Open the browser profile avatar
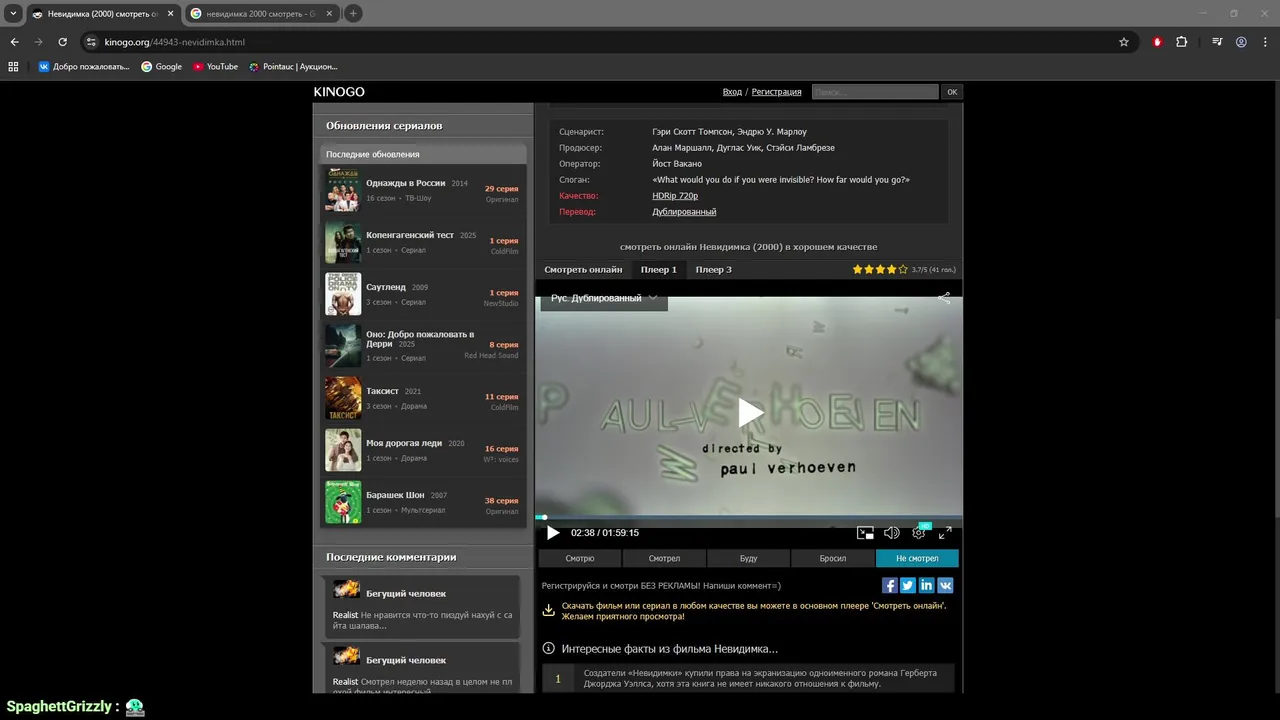Image resolution: width=1280 pixels, height=720 pixels. (x=1241, y=42)
